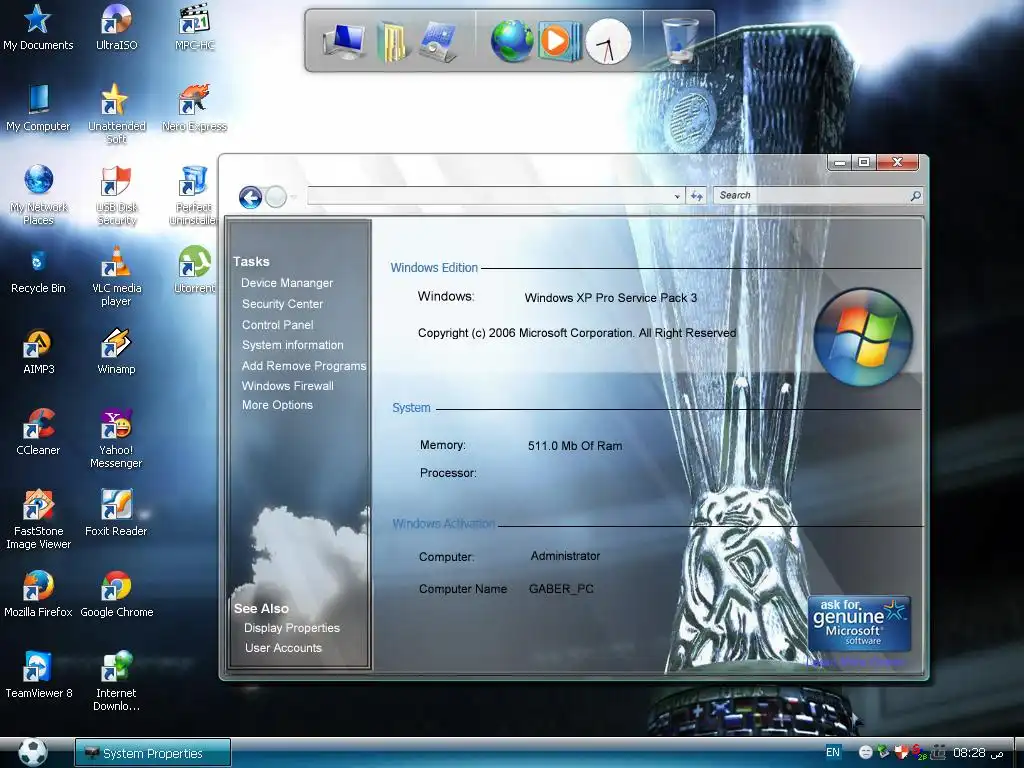Open Windows Firewall link

point(287,386)
